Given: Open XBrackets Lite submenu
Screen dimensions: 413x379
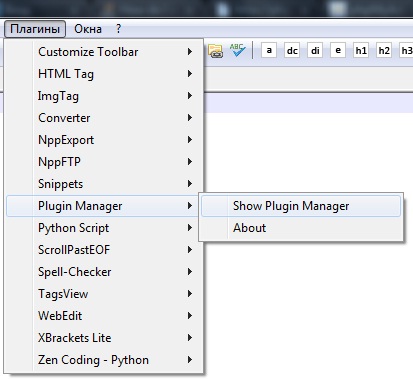Looking at the screenshot, I should (104, 338).
